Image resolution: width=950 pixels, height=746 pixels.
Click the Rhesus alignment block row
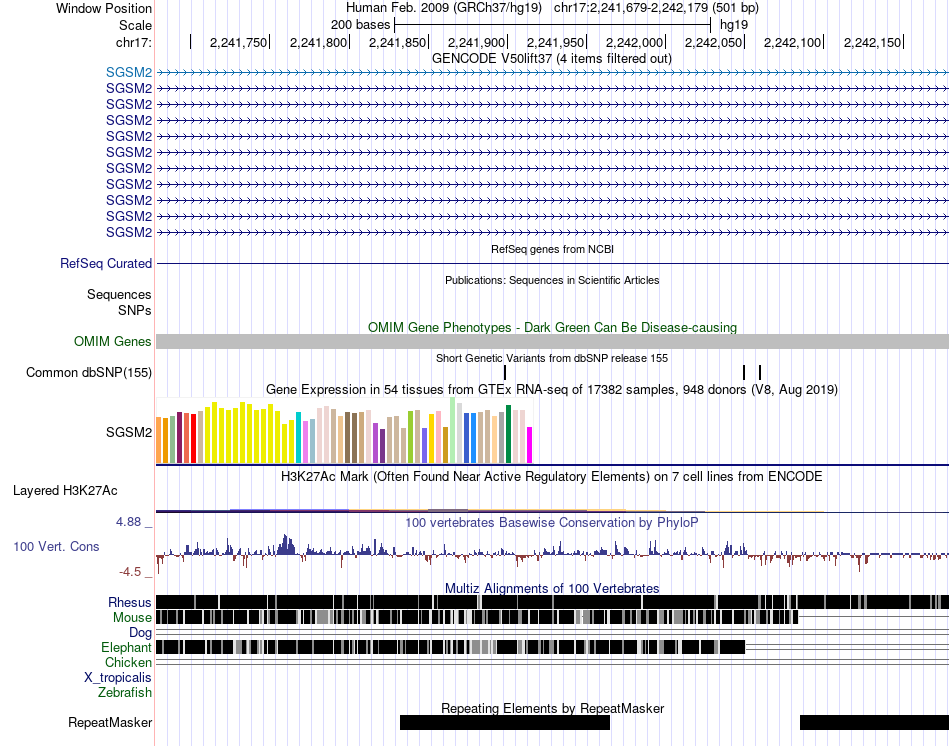(552, 602)
